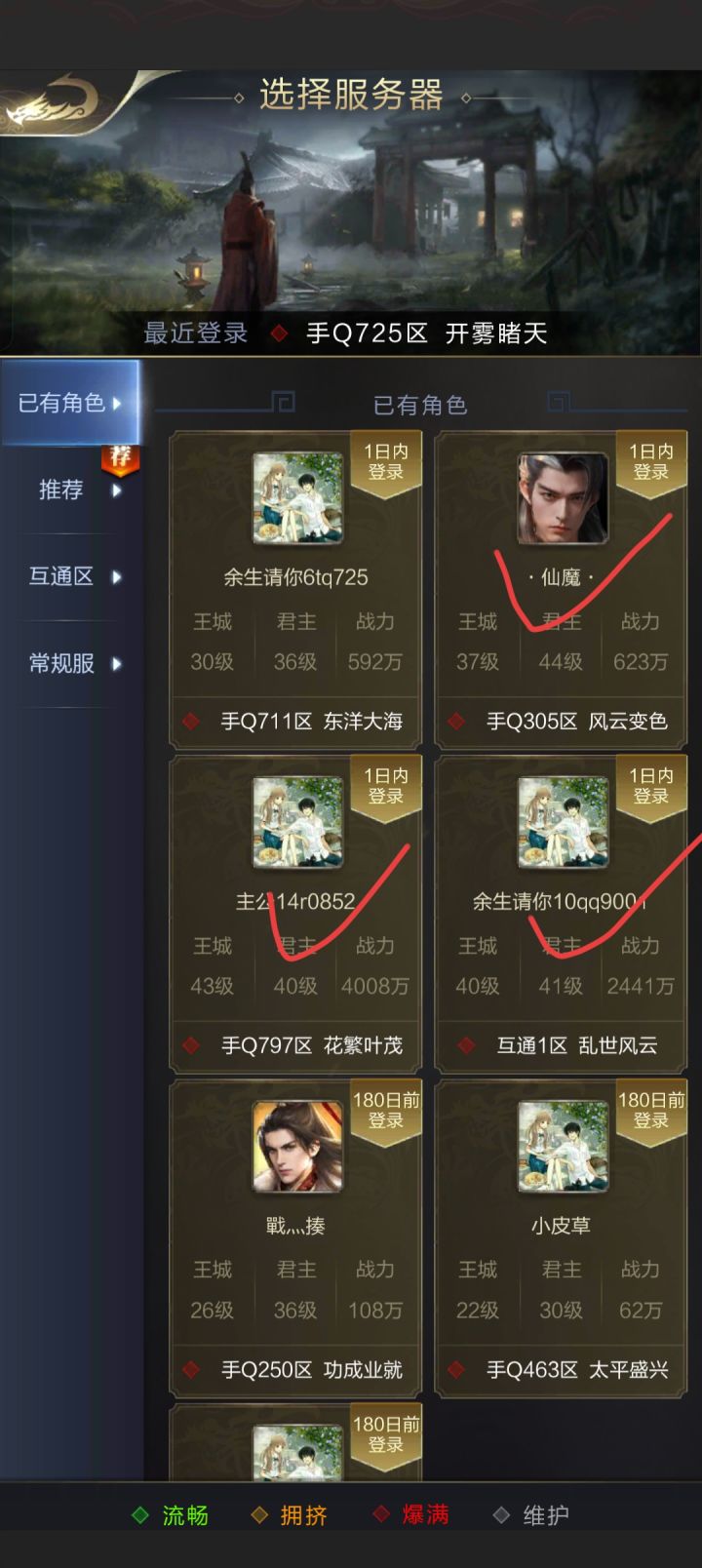
Task: Pick the 戰灬揍 character portrait
Action: point(297,1147)
